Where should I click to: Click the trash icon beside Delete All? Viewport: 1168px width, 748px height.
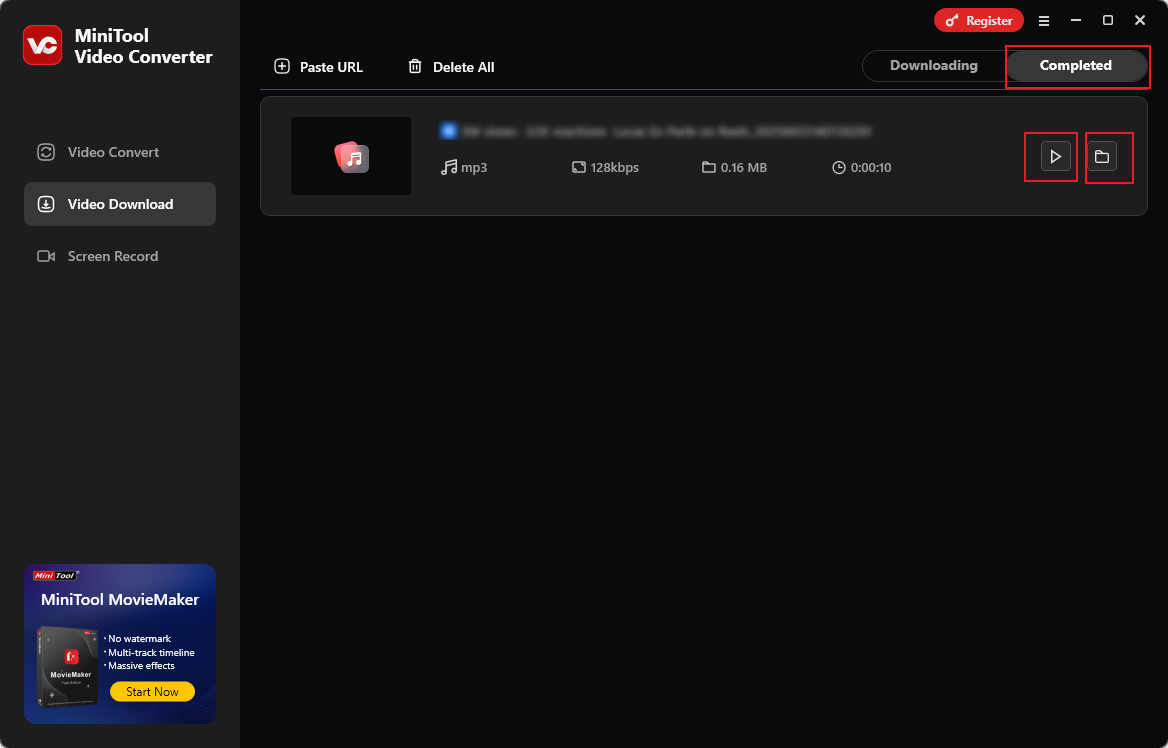pos(415,66)
